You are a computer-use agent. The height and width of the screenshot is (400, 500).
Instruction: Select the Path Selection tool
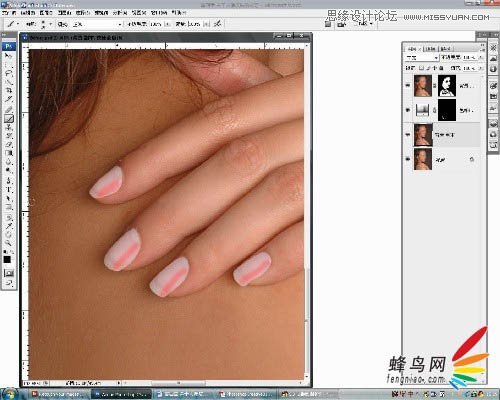pyautogui.click(x=8, y=198)
